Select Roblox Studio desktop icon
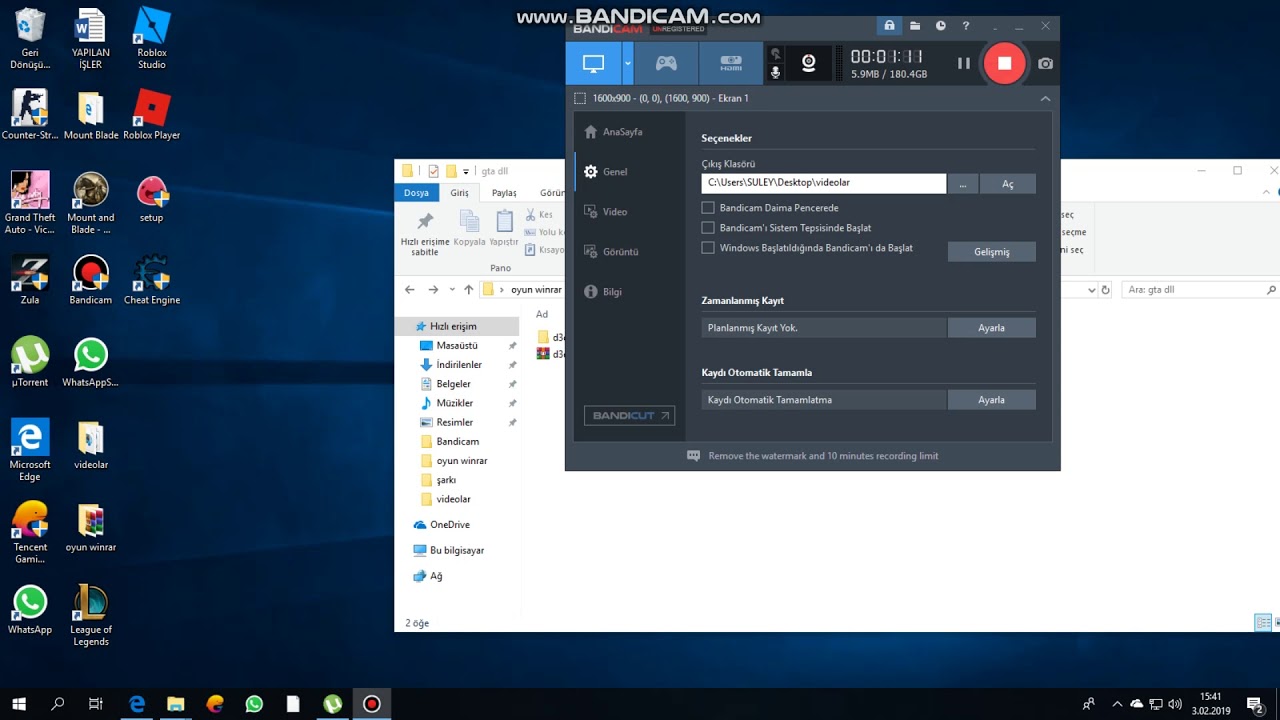 [152, 39]
